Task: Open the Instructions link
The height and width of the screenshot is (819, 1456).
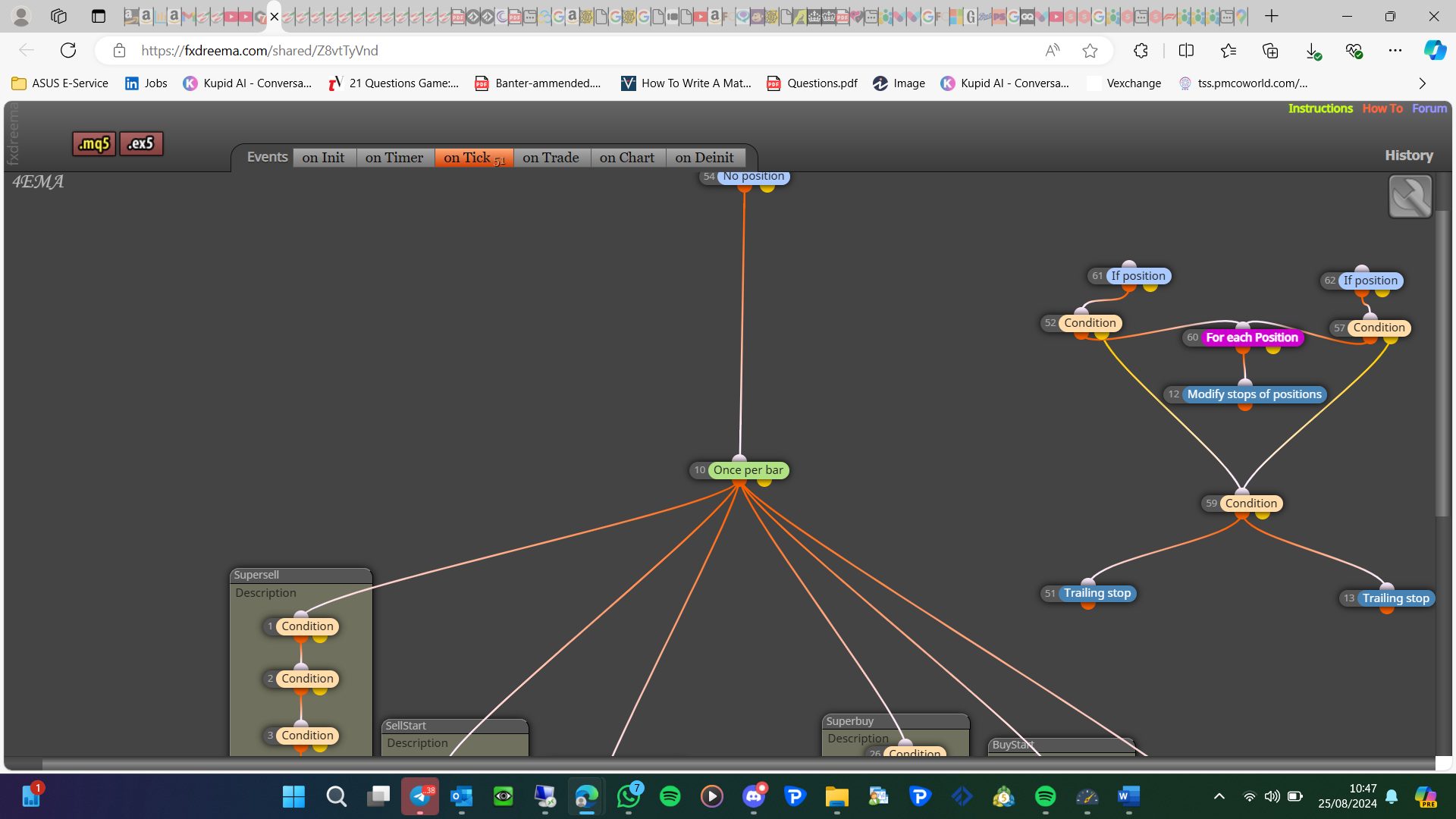Action: point(1320,108)
